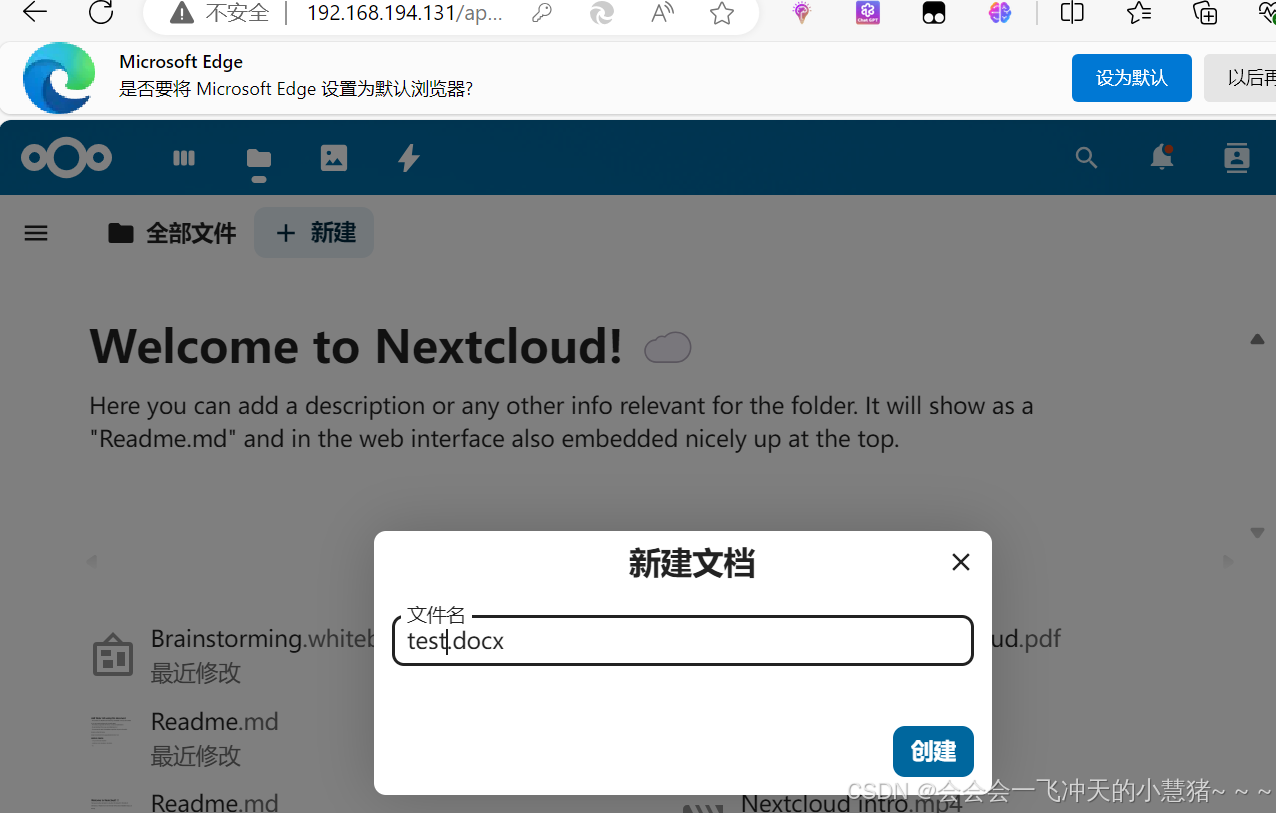Click the first Readme.md file name
The width and height of the screenshot is (1276, 813).
(215, 721)
